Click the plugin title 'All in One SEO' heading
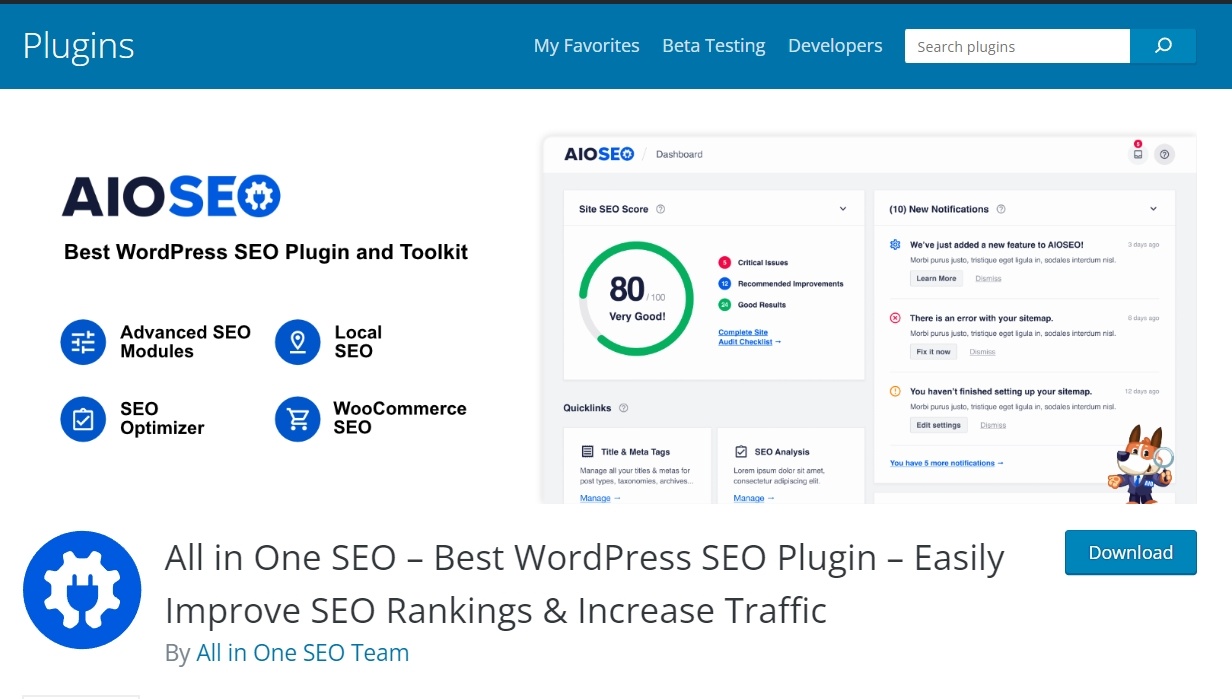Image resolution: width=1232 pixels, height=699 pixels. [x=584, y=583]
